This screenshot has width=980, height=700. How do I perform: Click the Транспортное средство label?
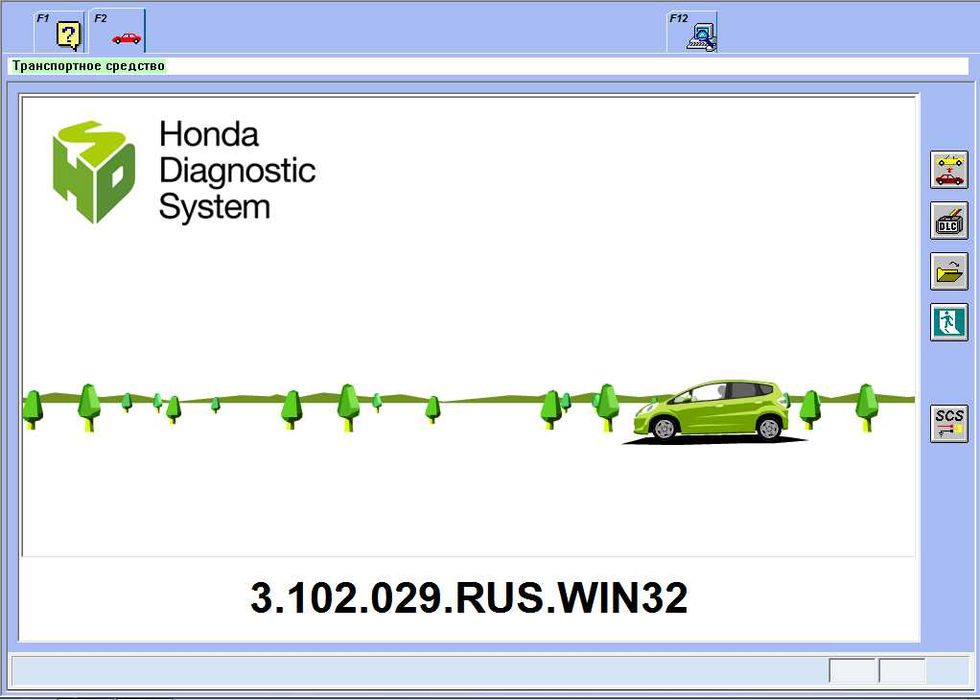(88, 66)
